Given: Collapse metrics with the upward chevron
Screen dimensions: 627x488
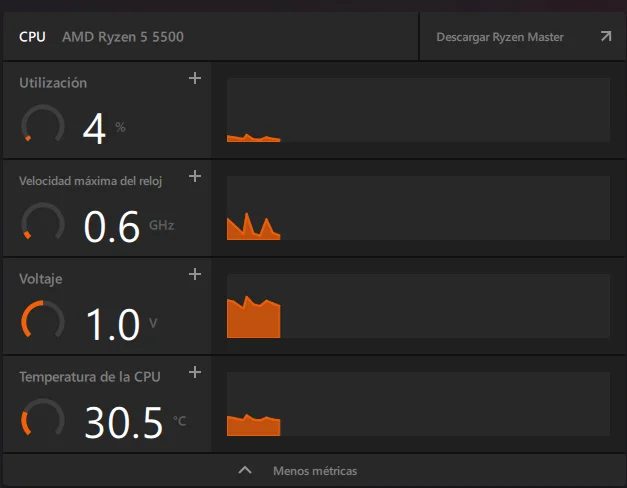Looking at the screenshot, I should [x=245, y=470].
